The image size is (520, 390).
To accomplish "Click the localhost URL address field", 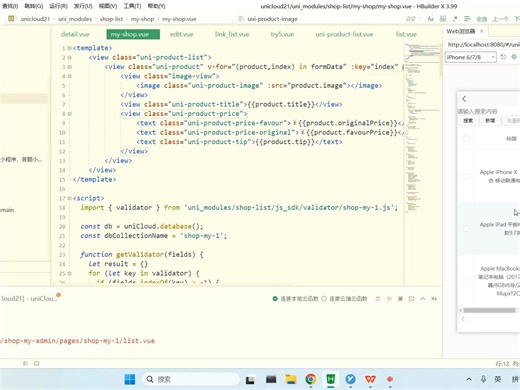I will pyautogui.click(x=482, y=44).
